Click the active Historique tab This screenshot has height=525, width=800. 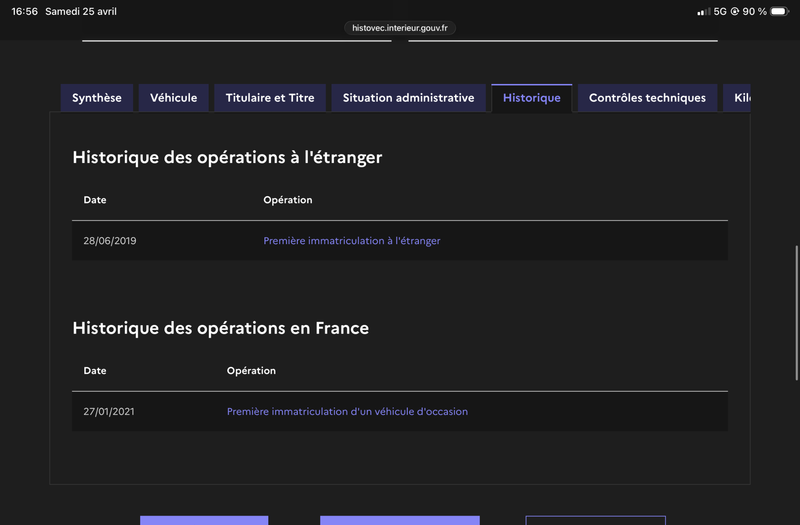[x=532, y=98]
